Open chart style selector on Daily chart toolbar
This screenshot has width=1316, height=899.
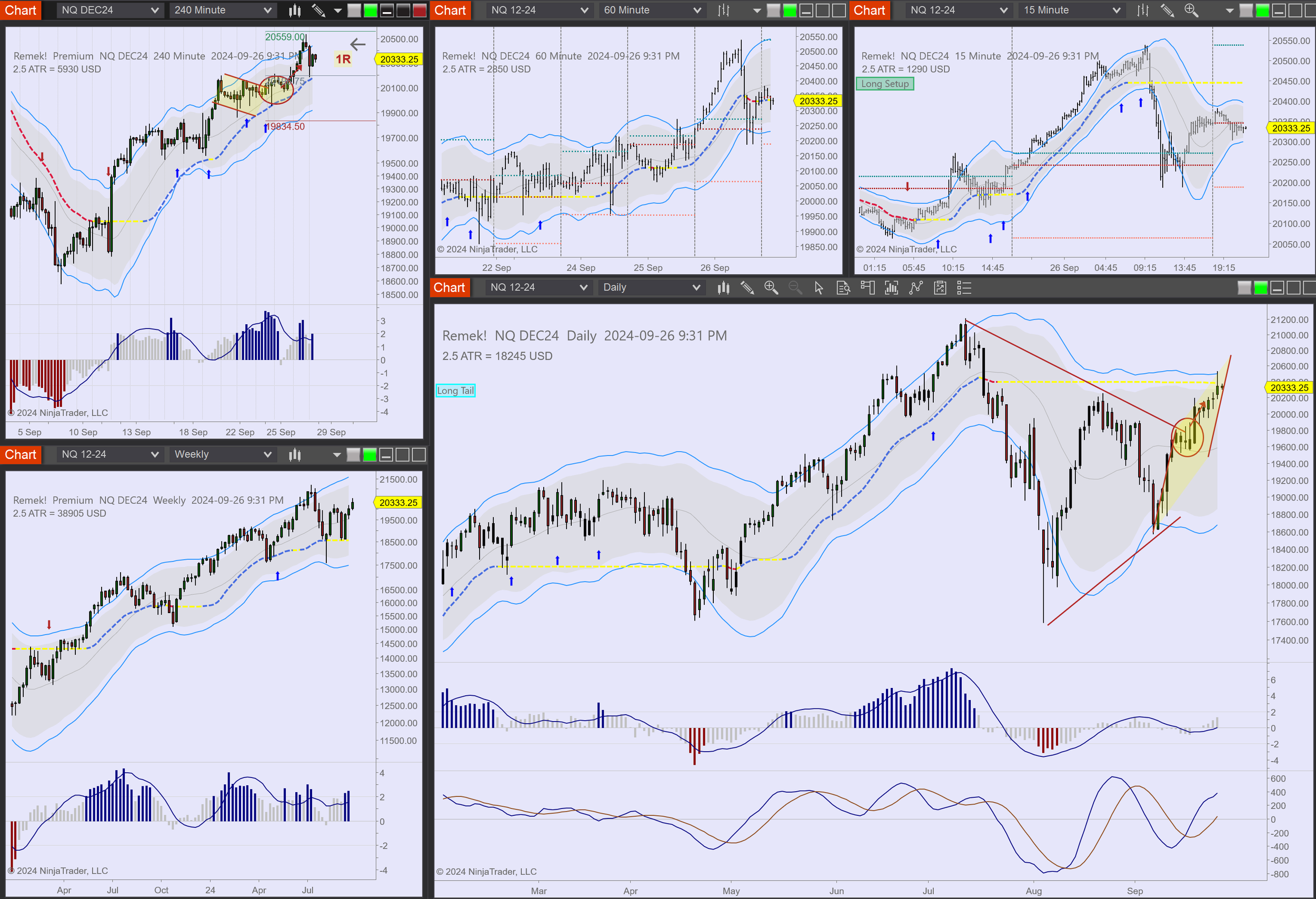tap(723, 287)
